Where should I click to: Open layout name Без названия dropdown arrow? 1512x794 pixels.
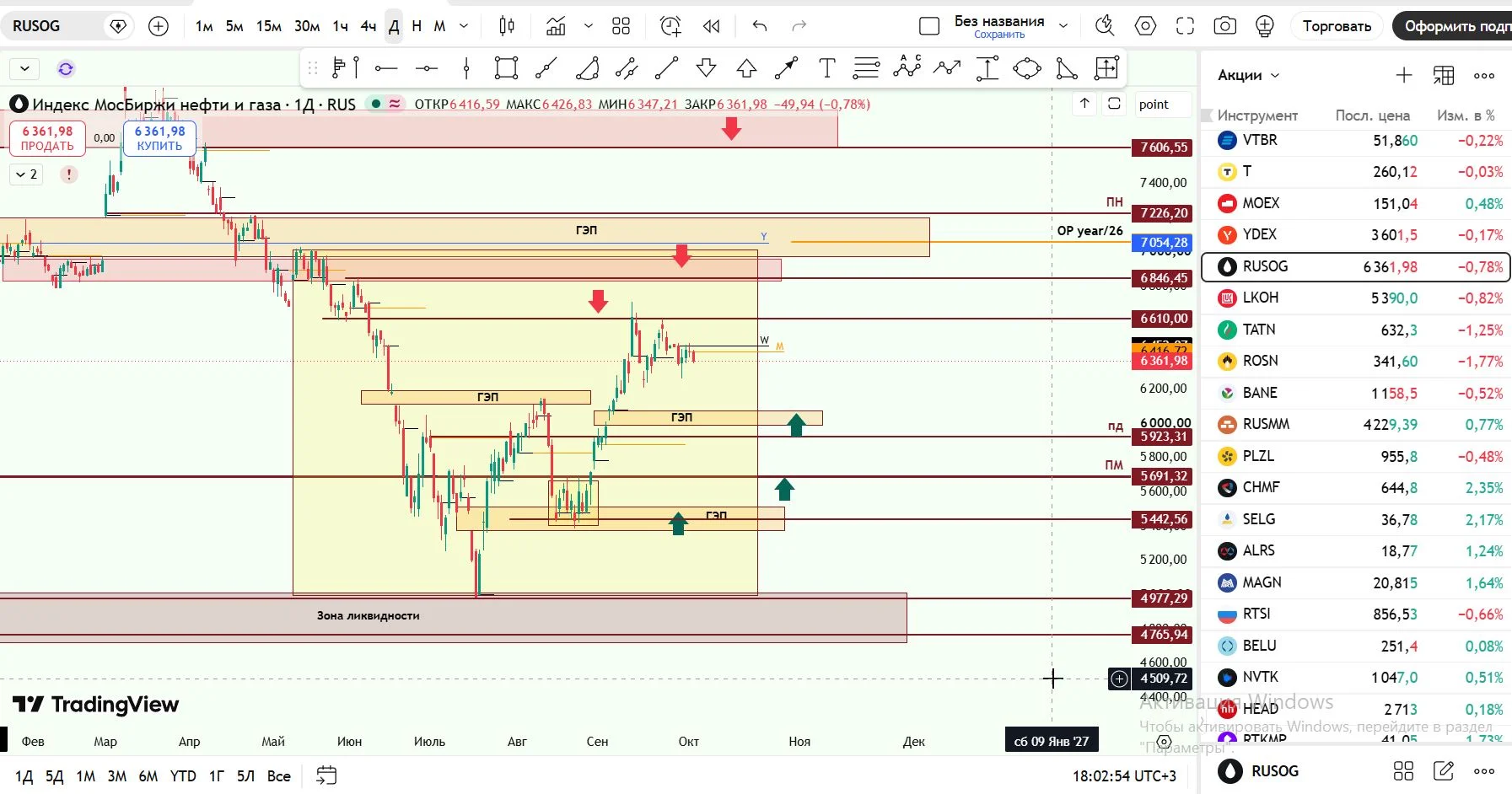pyautogui.click(x=1063, y=26)
